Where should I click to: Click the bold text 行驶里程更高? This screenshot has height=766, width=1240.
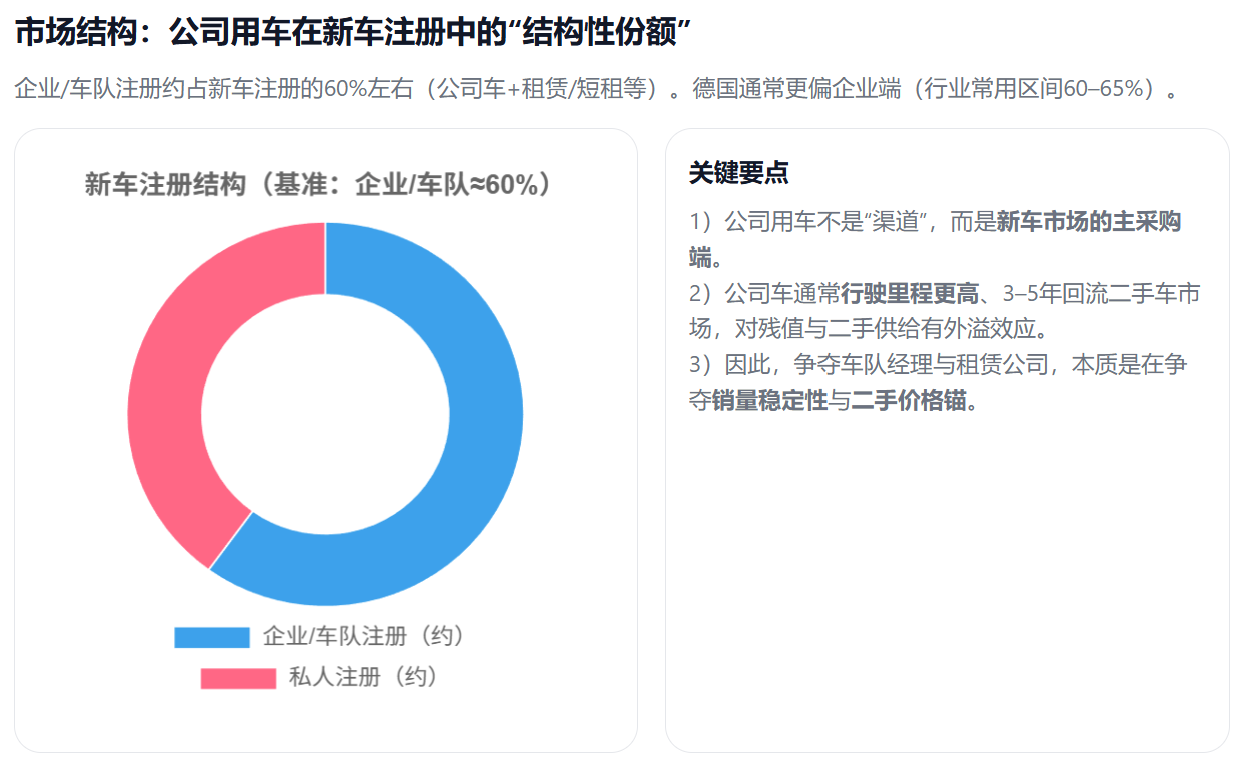point(909,294)
